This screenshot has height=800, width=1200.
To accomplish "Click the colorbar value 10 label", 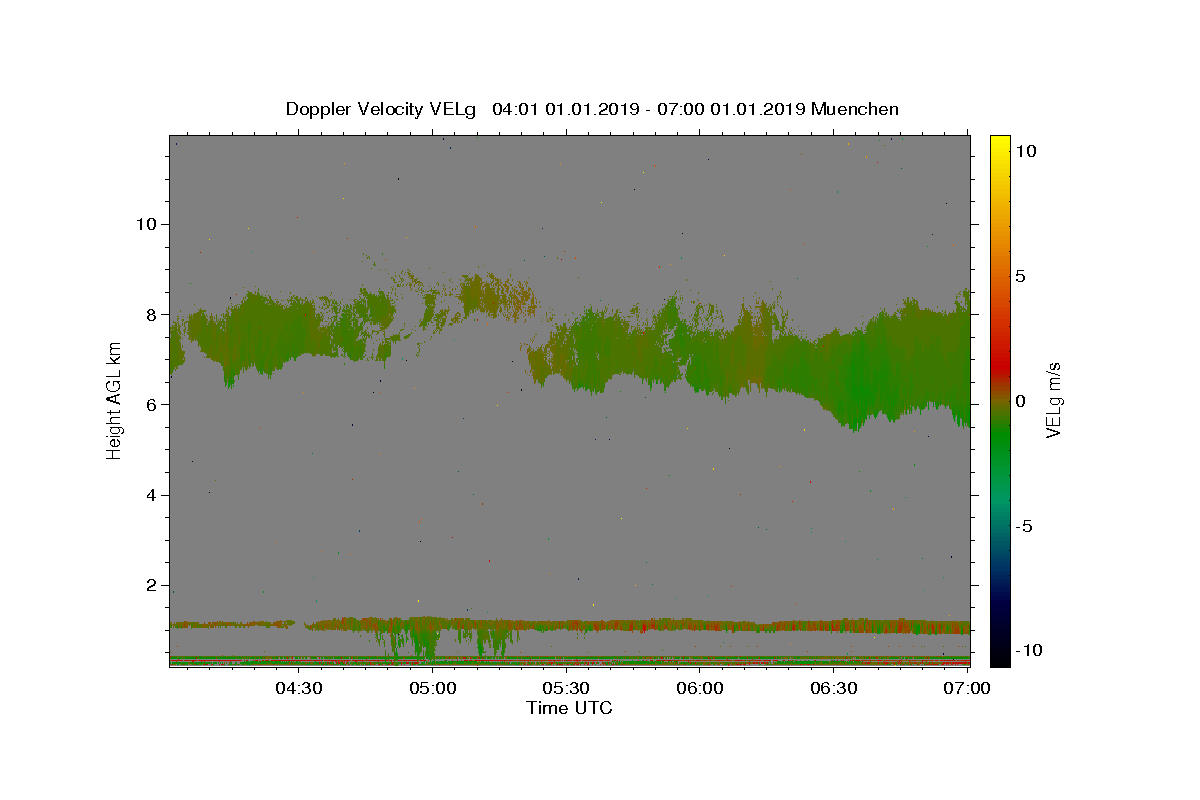I will (x=1025, y=151).
